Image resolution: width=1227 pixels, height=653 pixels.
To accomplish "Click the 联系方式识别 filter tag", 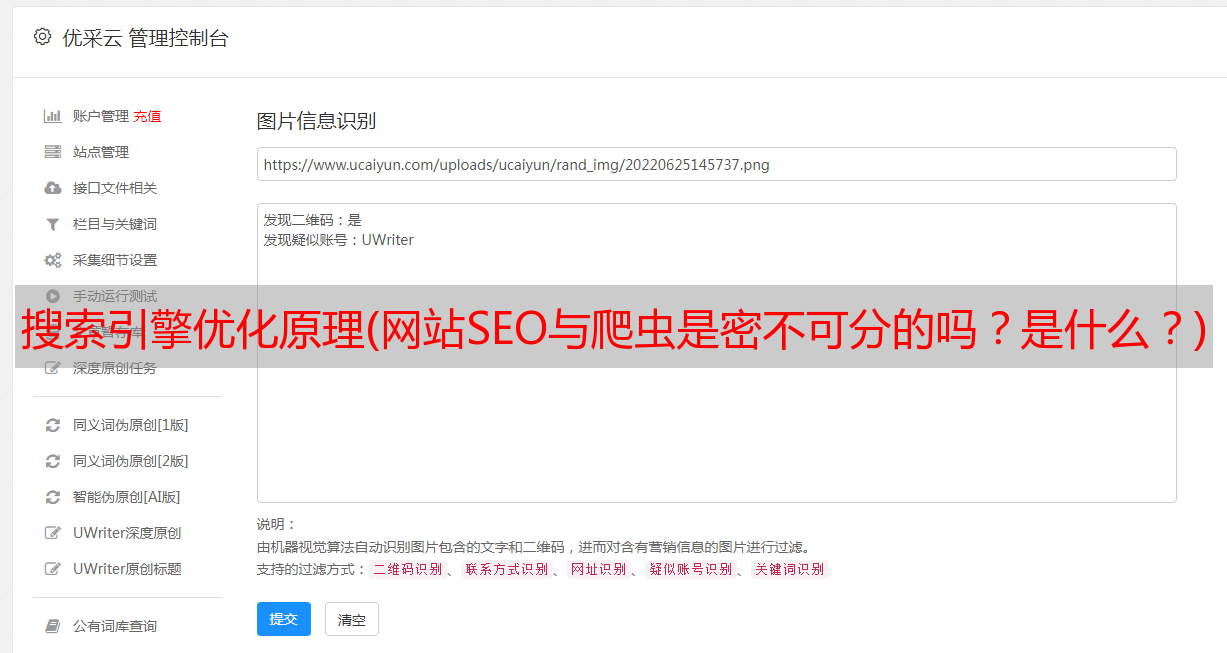I will pos(506,569).
